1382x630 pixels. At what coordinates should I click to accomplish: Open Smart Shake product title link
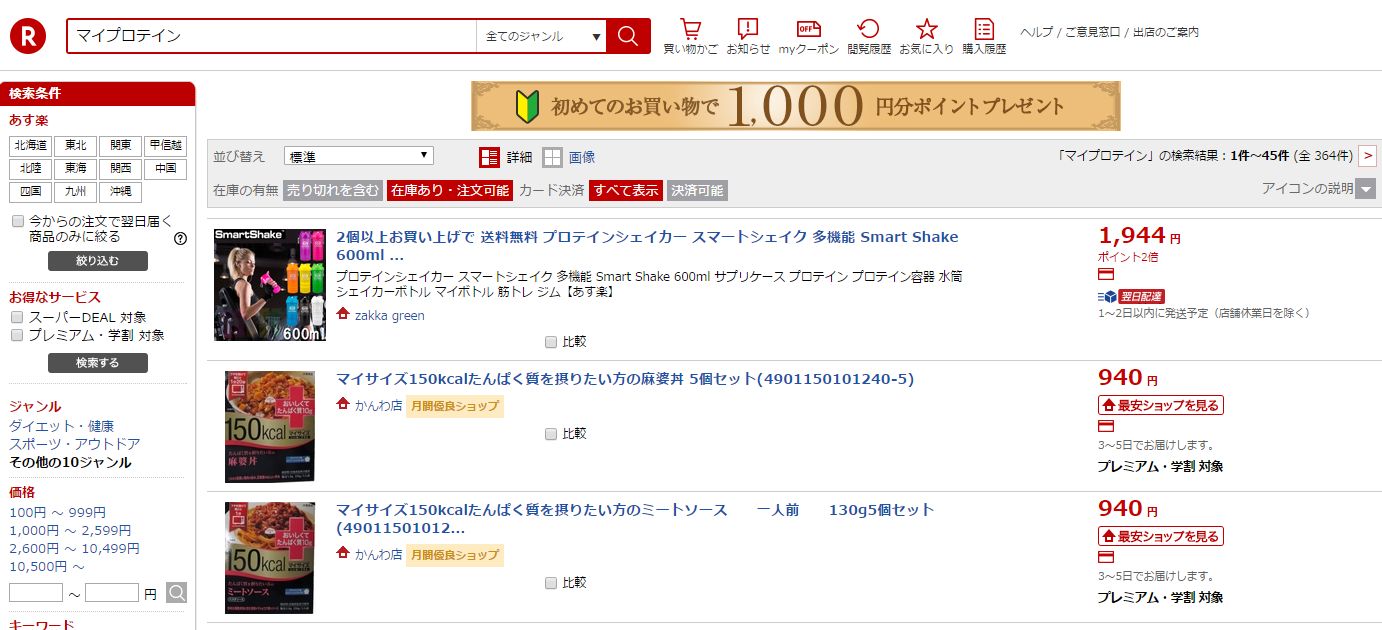647,246
